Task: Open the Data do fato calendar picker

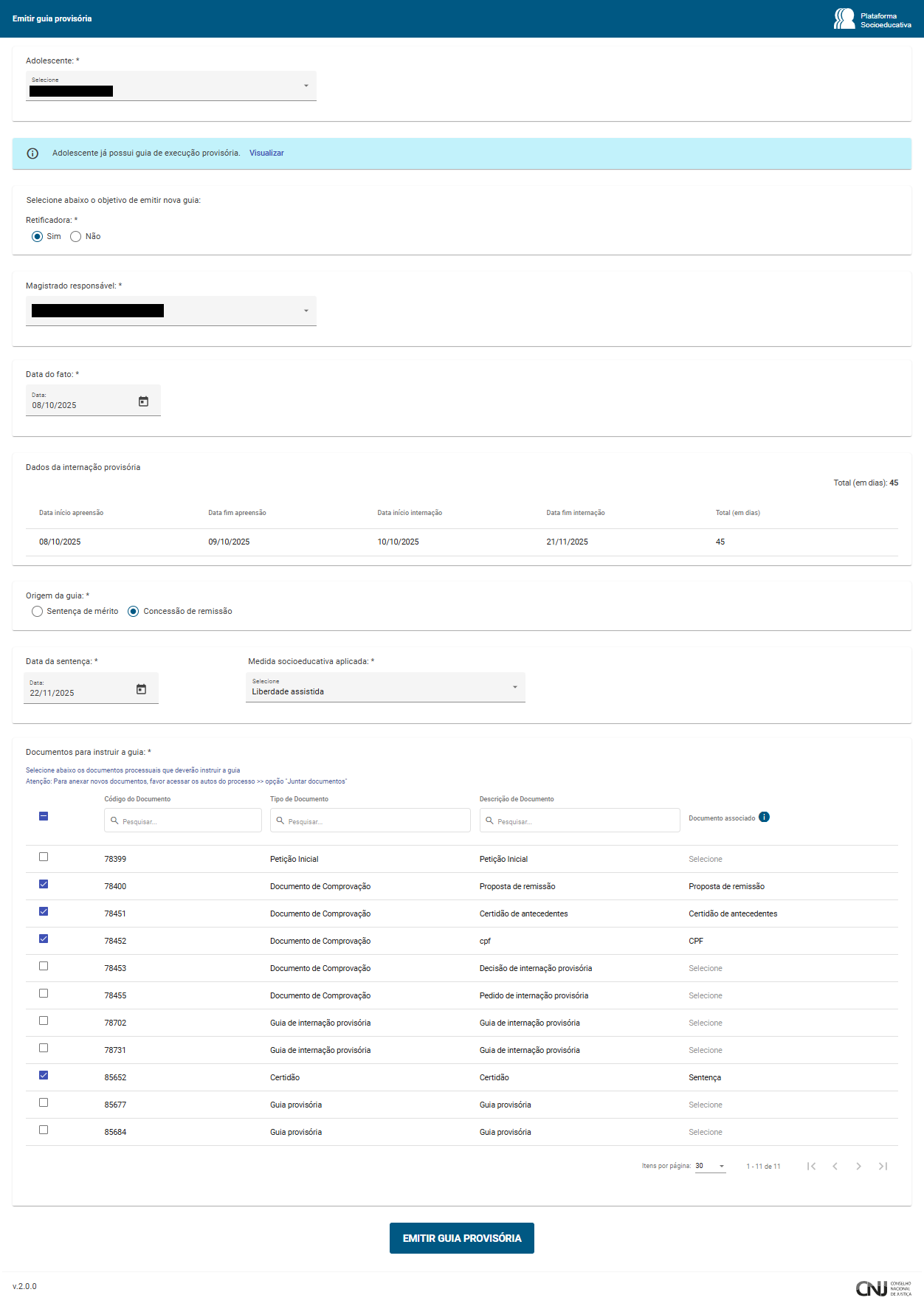Action: [x=143, y=401]
